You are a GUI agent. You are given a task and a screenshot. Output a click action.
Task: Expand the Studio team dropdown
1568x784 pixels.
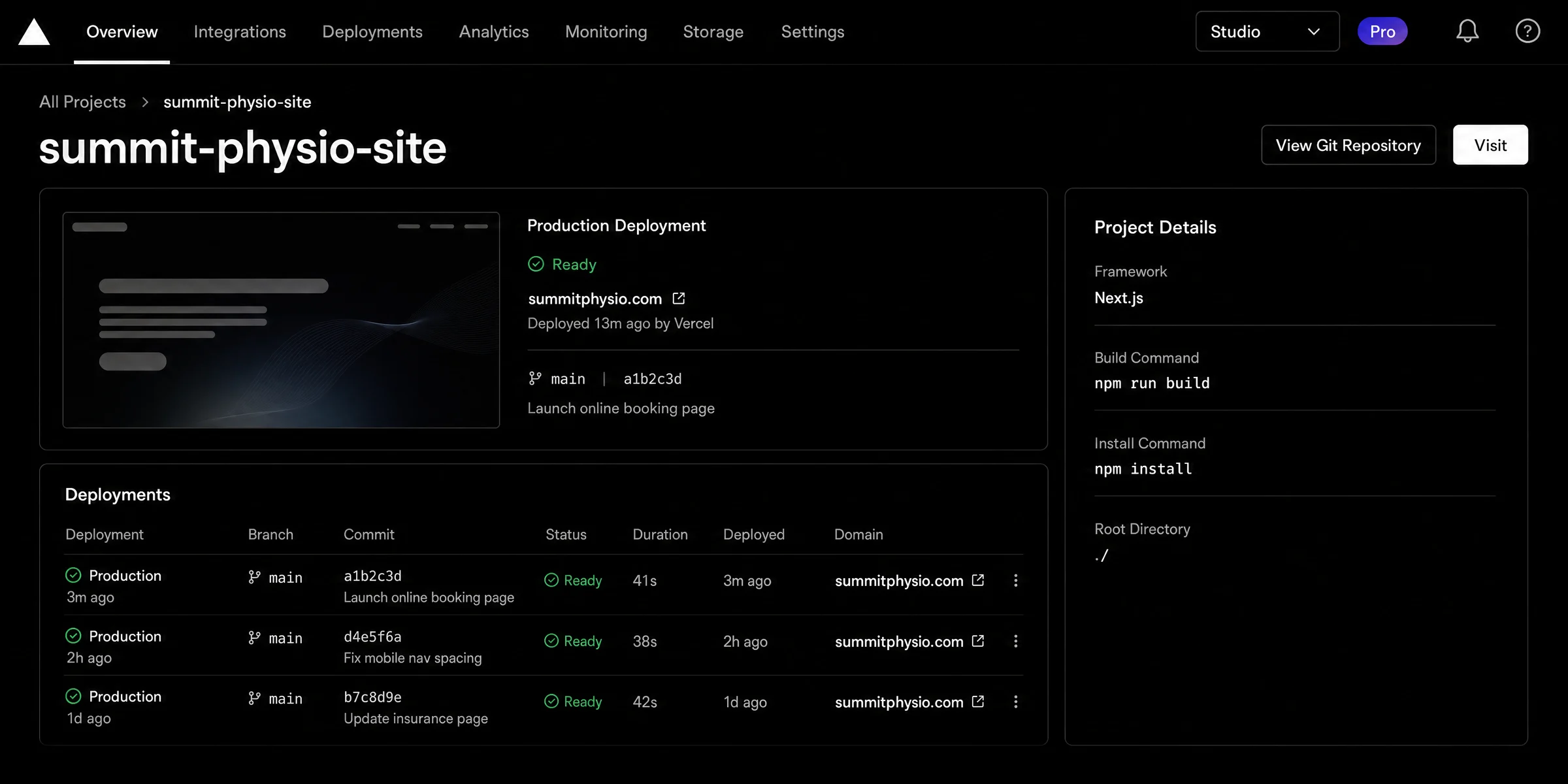[1267, 31]
